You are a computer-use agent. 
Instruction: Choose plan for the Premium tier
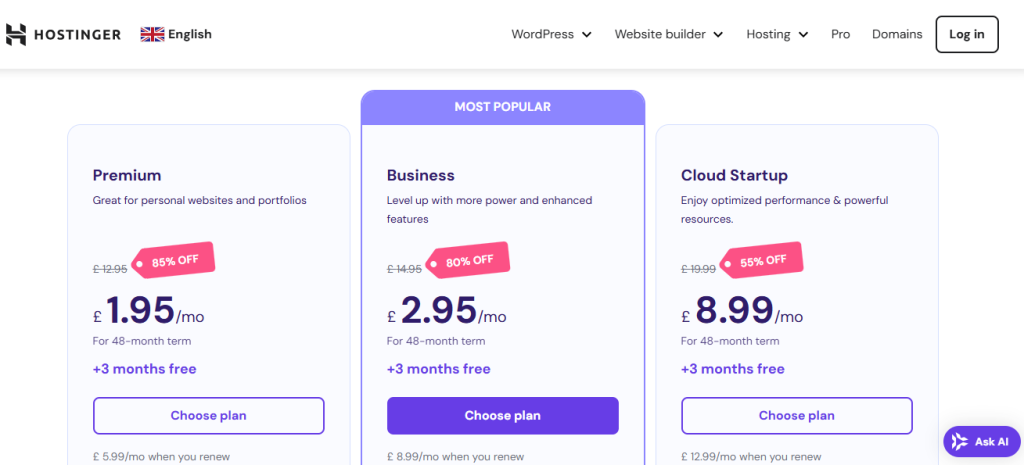pos(208,416)
